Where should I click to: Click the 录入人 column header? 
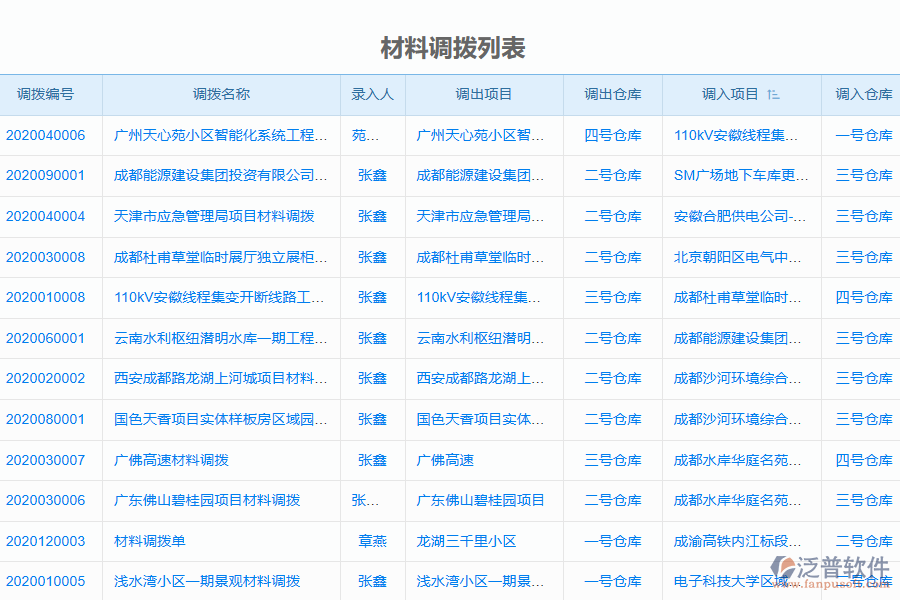pyautogui.click(x=371, y=94)
